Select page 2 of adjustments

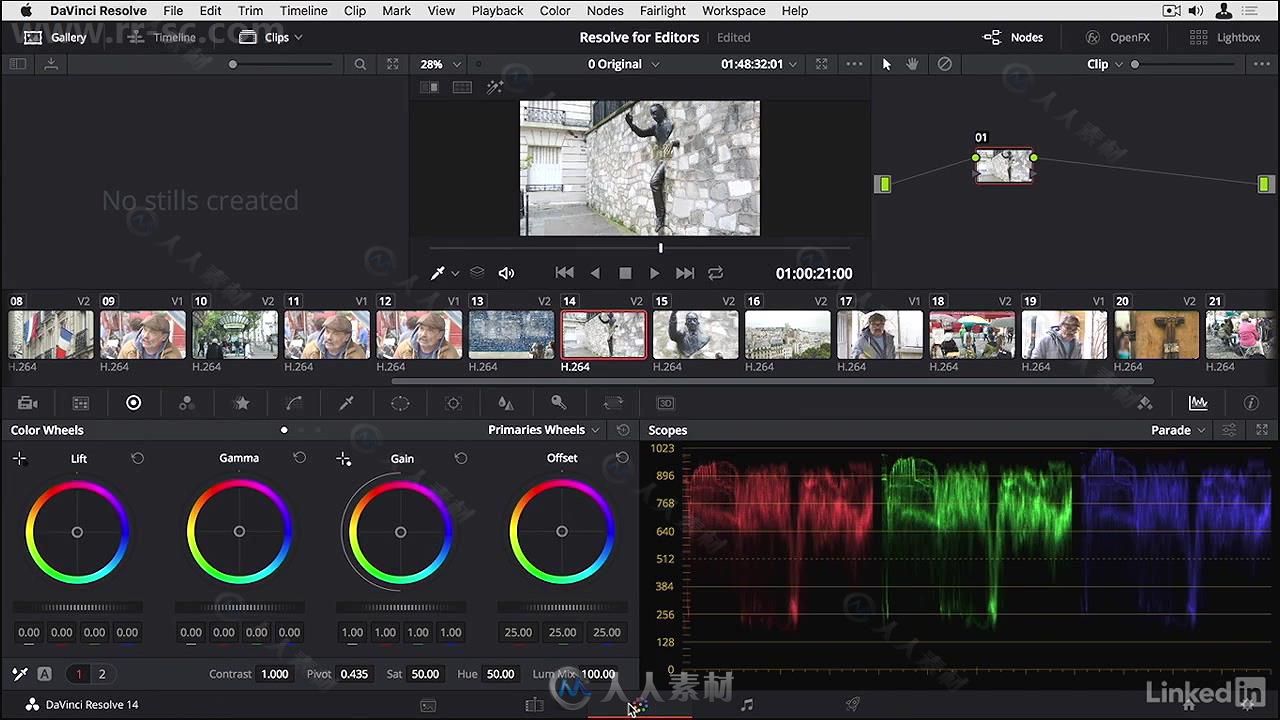101,674
